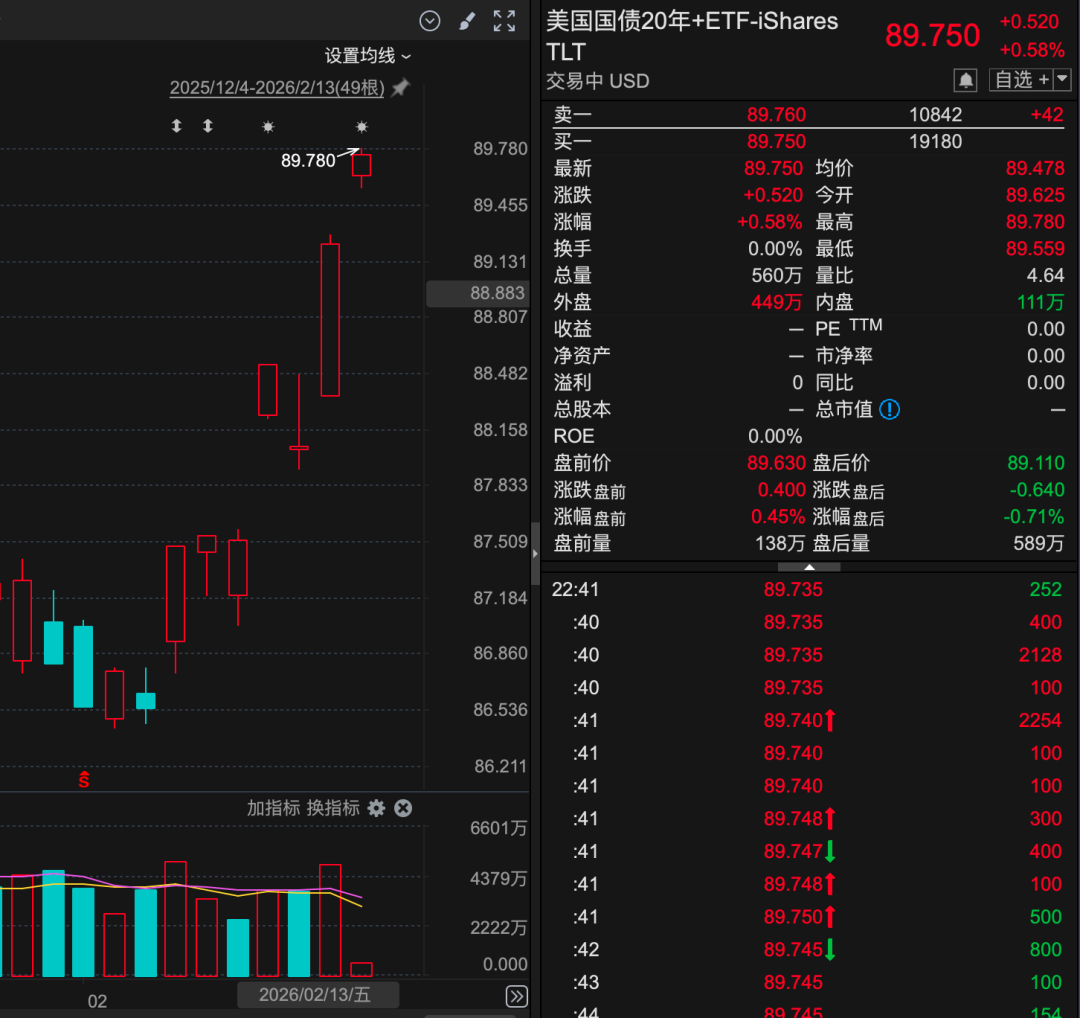Pin the date range with pushpin icon
Screen dimensions: 1080x1018
coord(400,87)
